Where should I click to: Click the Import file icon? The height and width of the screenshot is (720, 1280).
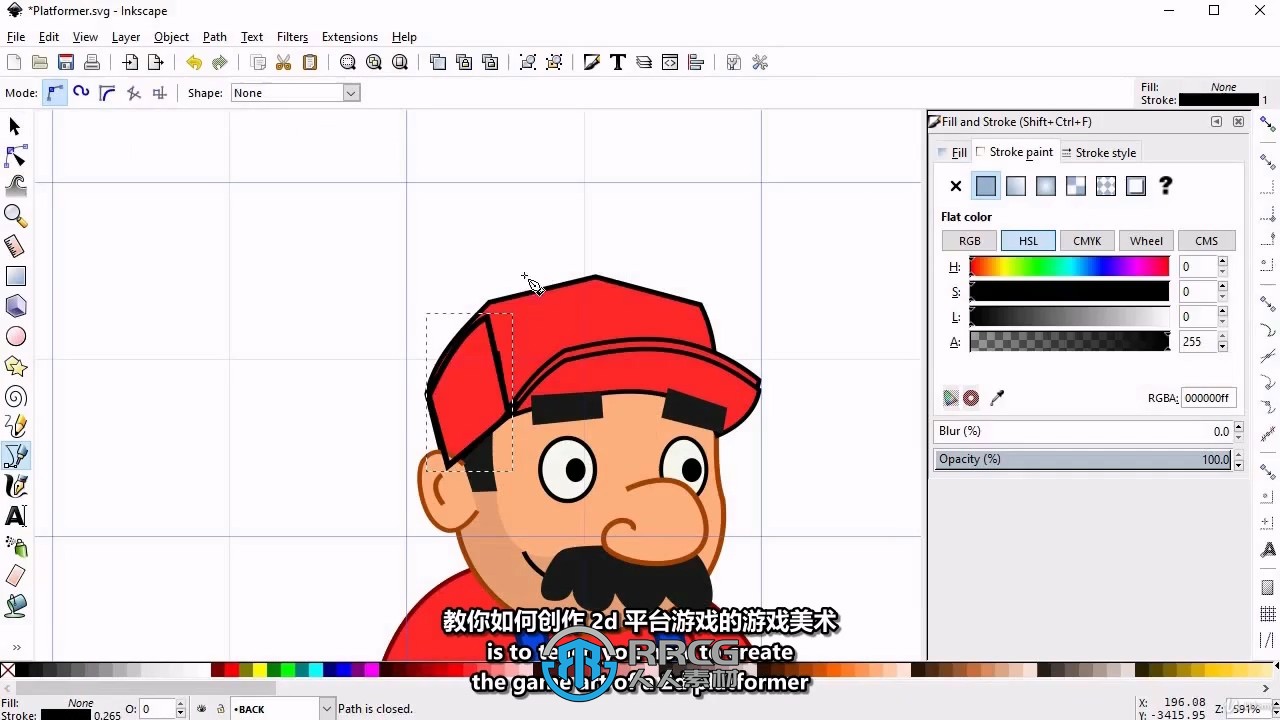coord(130,62)
